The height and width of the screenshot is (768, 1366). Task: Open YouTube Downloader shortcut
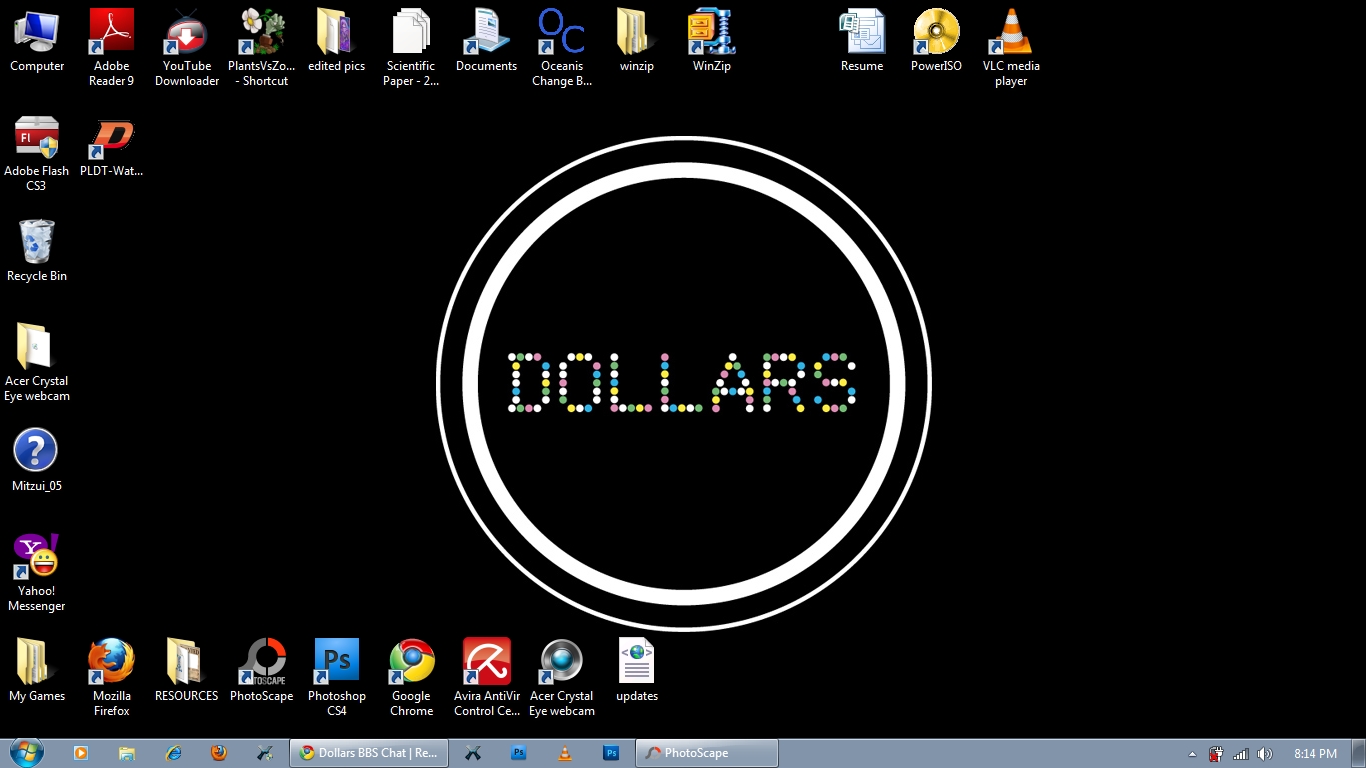click(187, 47)
